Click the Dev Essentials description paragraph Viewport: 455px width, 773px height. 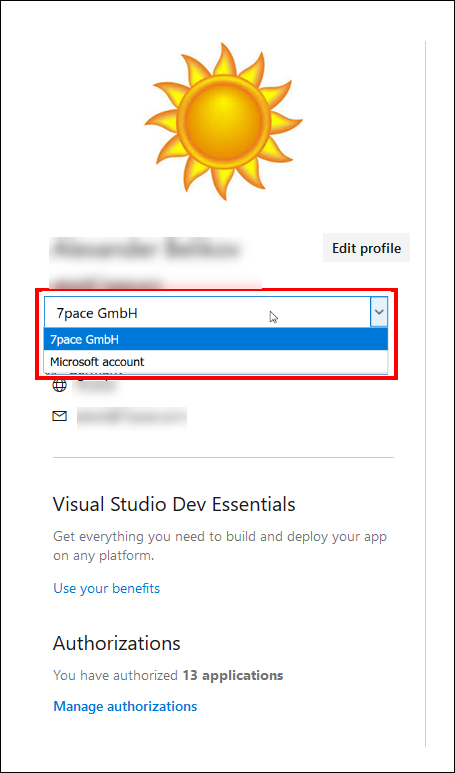[x=220, y=546]
